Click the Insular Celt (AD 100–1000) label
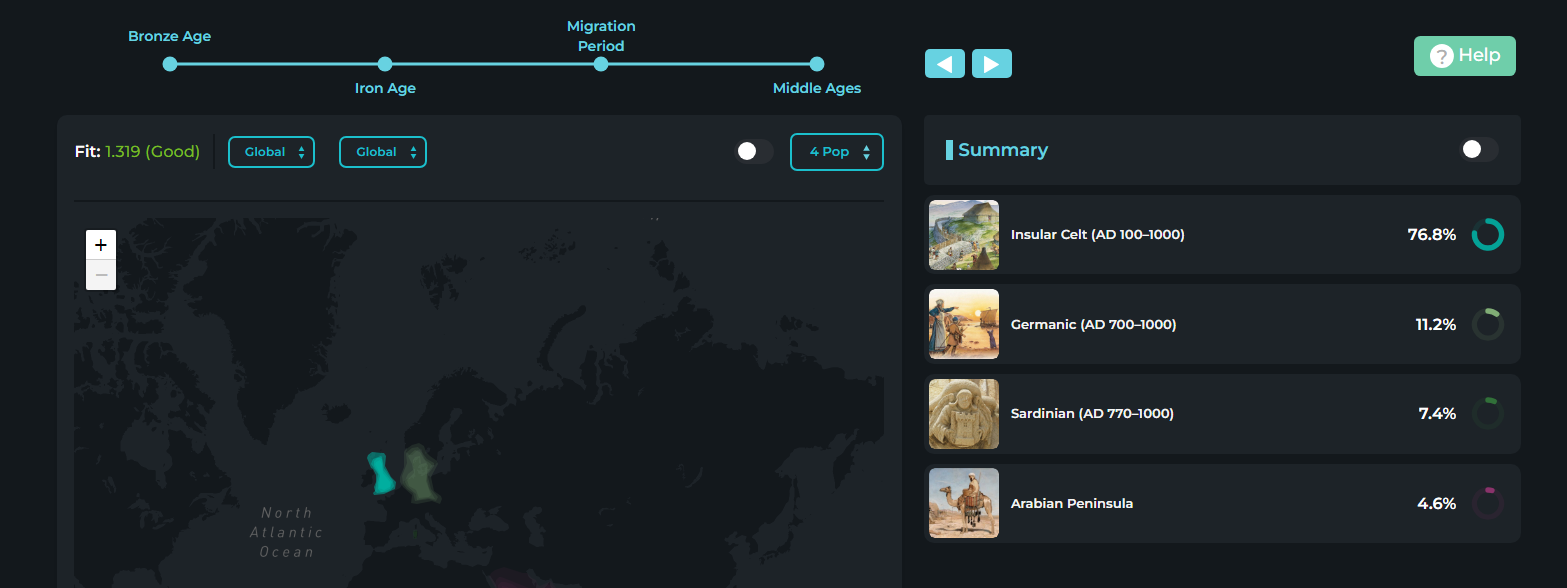This screenshot has height=588, width=1567. point(1098,235)
